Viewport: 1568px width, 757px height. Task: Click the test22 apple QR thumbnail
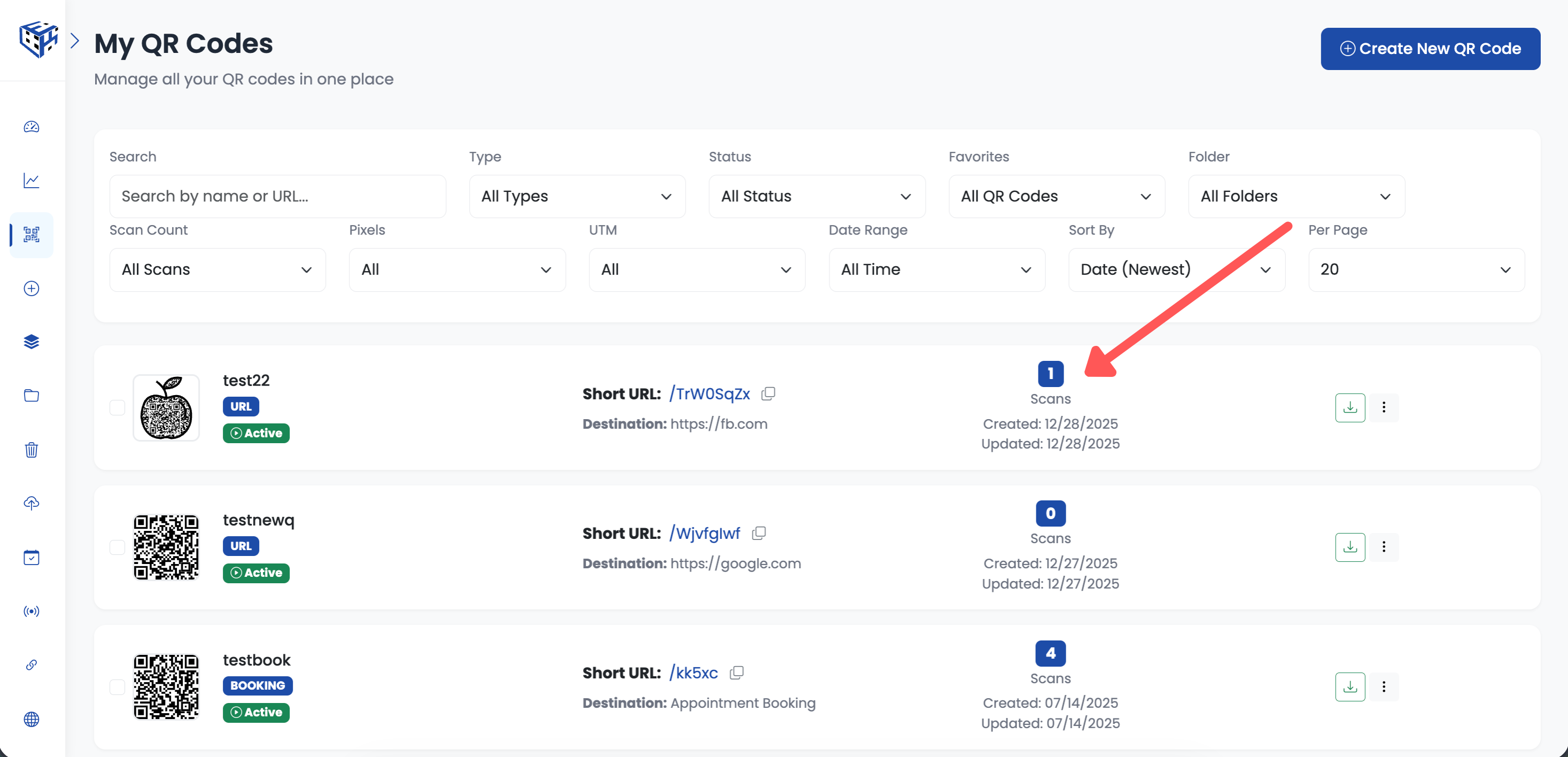coord(166,407)
